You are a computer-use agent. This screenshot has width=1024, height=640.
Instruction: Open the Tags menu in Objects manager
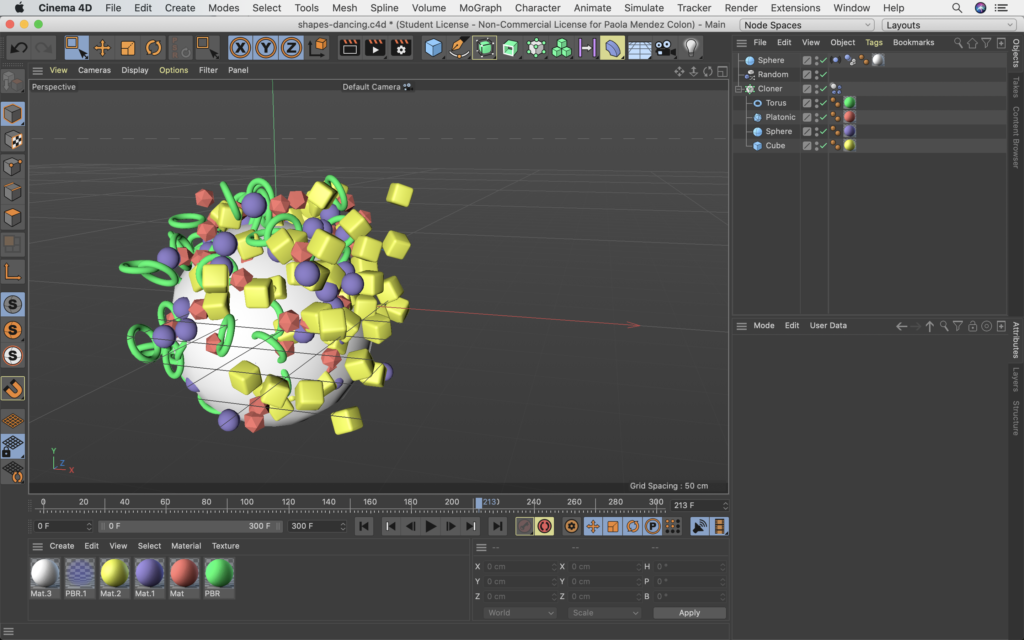click(874, 43)
